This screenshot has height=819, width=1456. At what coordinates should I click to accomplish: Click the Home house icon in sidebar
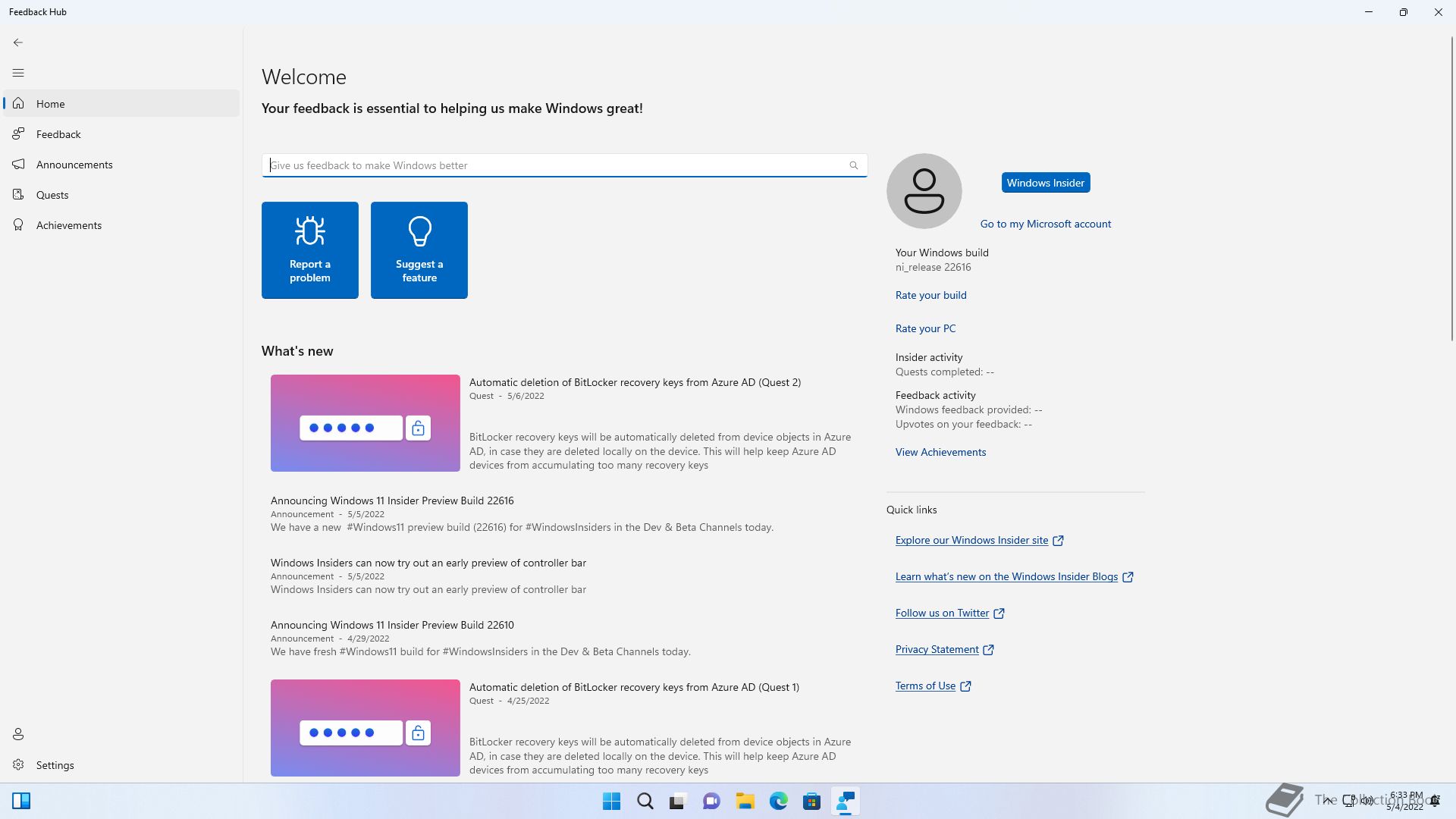[x=18, y=103]
